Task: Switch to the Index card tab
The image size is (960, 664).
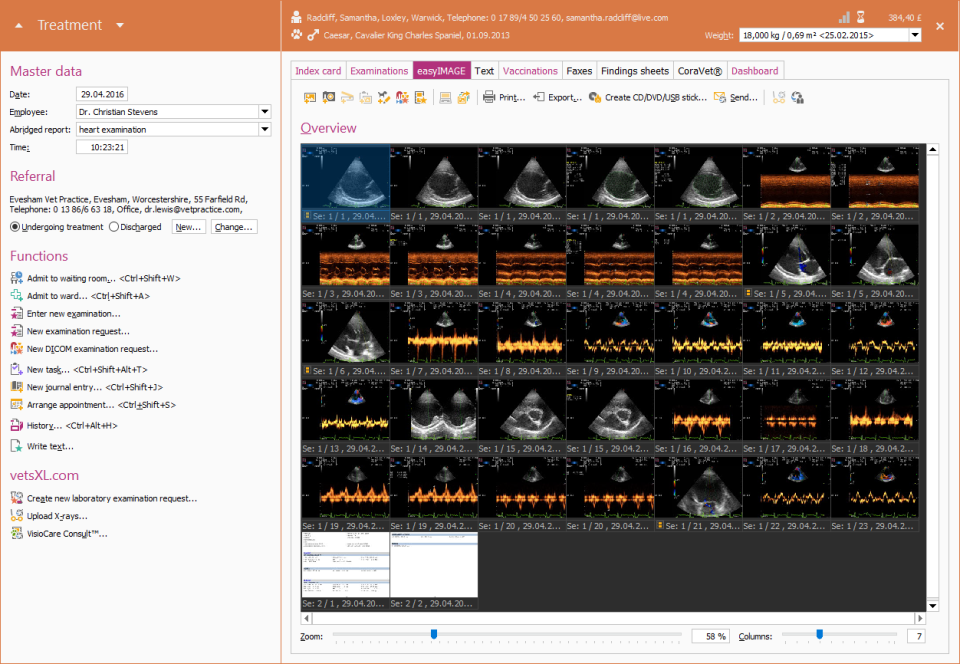Action: (318, 71)
